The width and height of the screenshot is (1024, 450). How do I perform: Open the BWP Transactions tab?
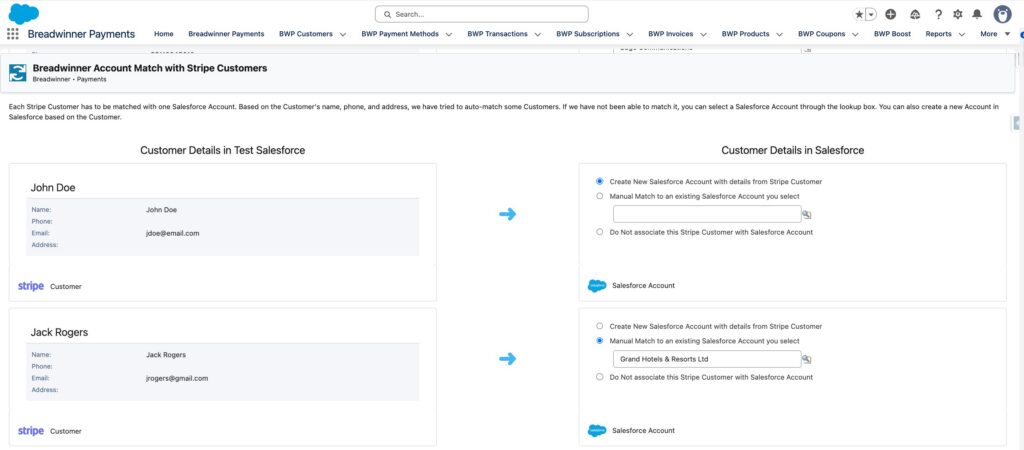(498, 34)
